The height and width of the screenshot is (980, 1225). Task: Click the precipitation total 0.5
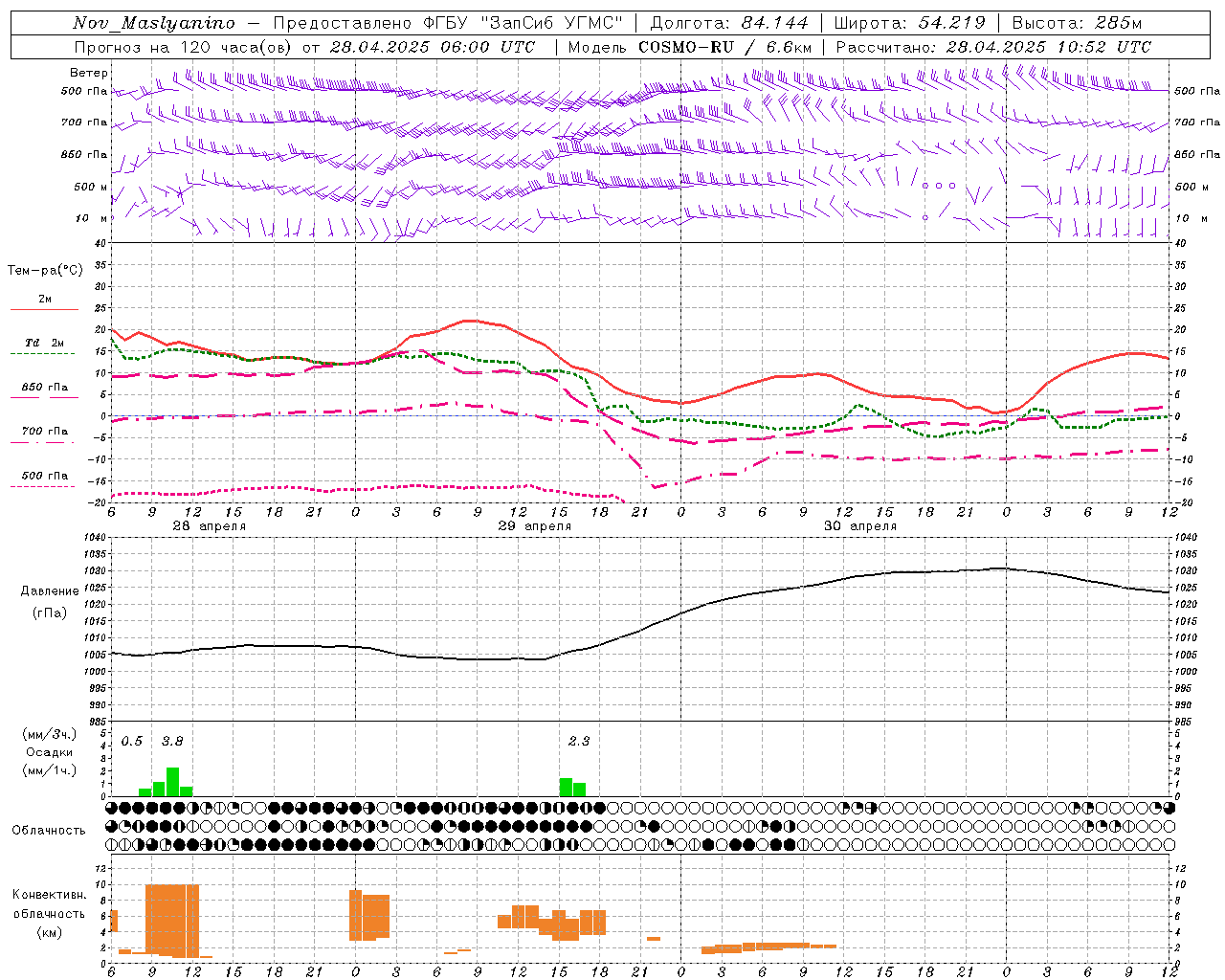click(x=132, y=741)
